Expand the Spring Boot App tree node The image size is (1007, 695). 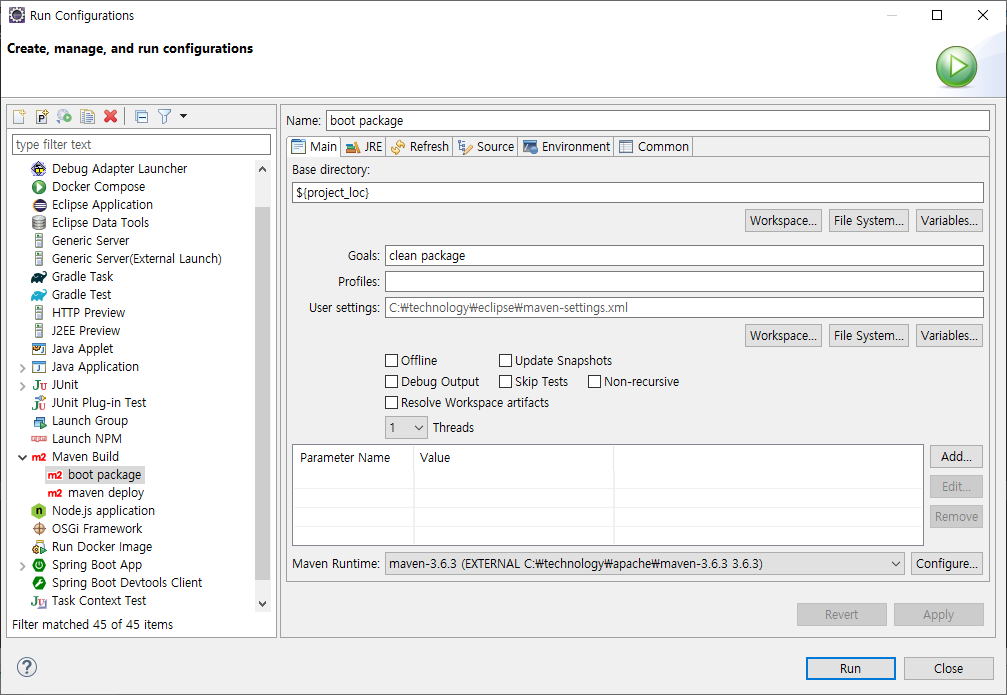click(22, 565)
